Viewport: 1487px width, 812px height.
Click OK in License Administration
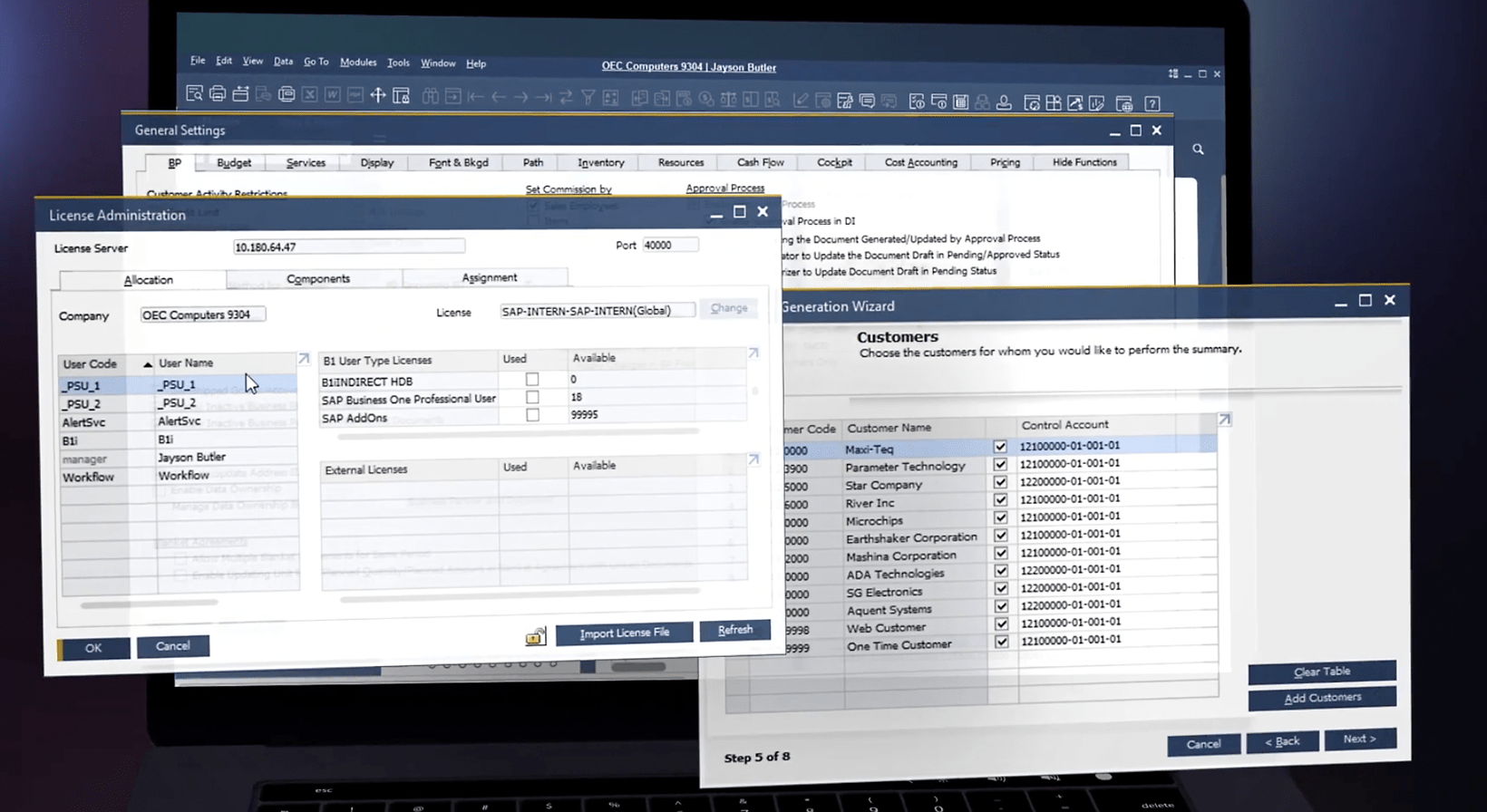(x=93, y=648)
